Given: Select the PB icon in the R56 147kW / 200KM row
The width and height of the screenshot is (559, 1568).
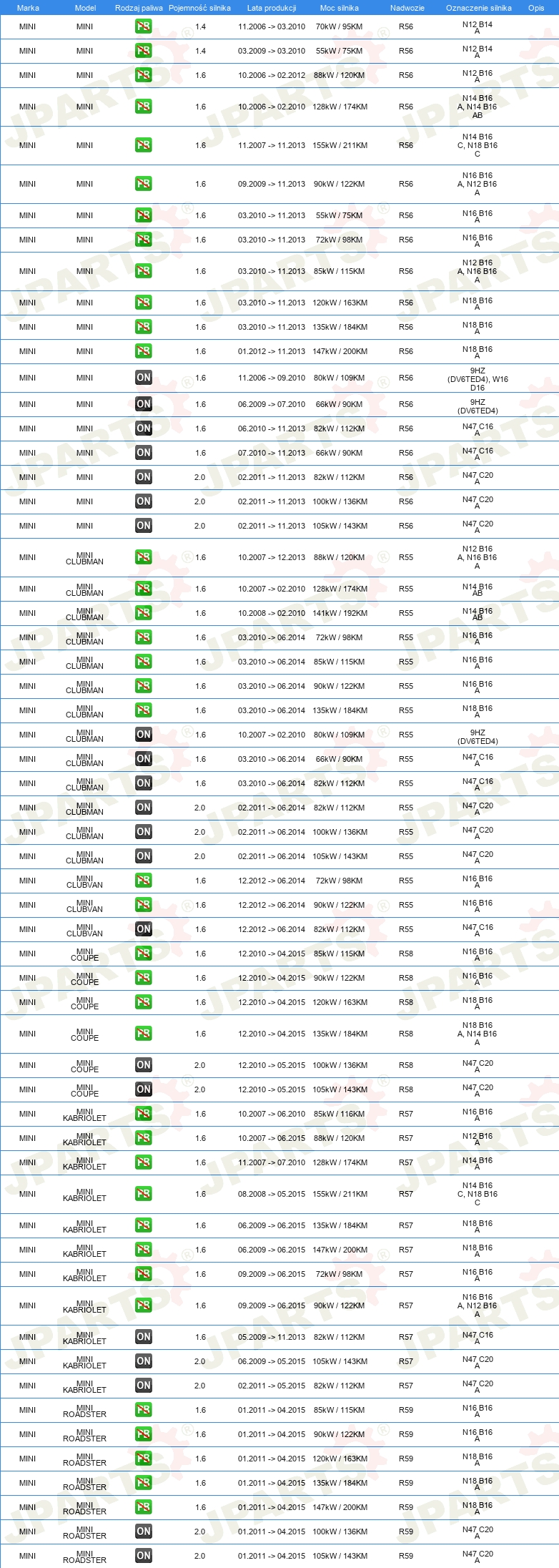Looking at the screenshot, I should click(x=144, y=351).
